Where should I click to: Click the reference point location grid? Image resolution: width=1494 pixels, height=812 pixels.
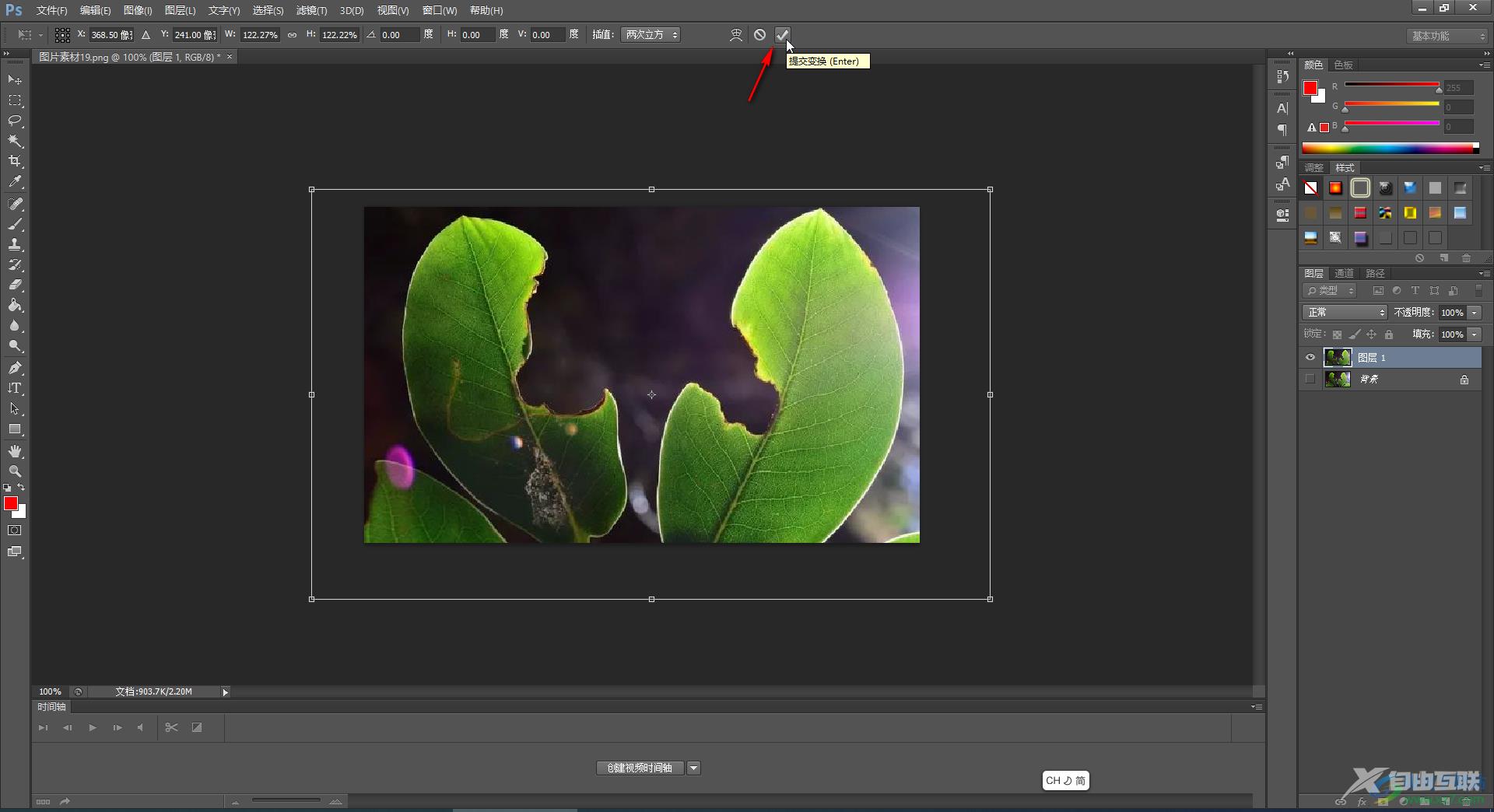point(62,35)
